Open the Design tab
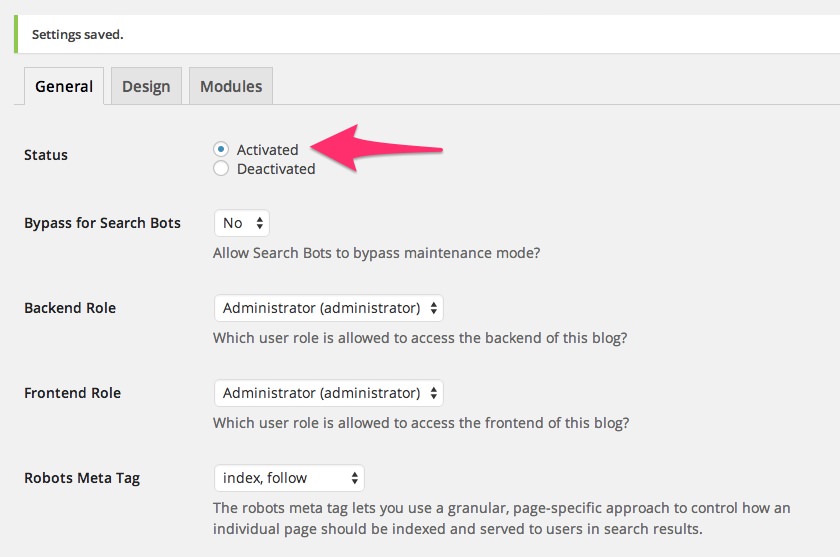840x557 pixels. click(146, 86)
